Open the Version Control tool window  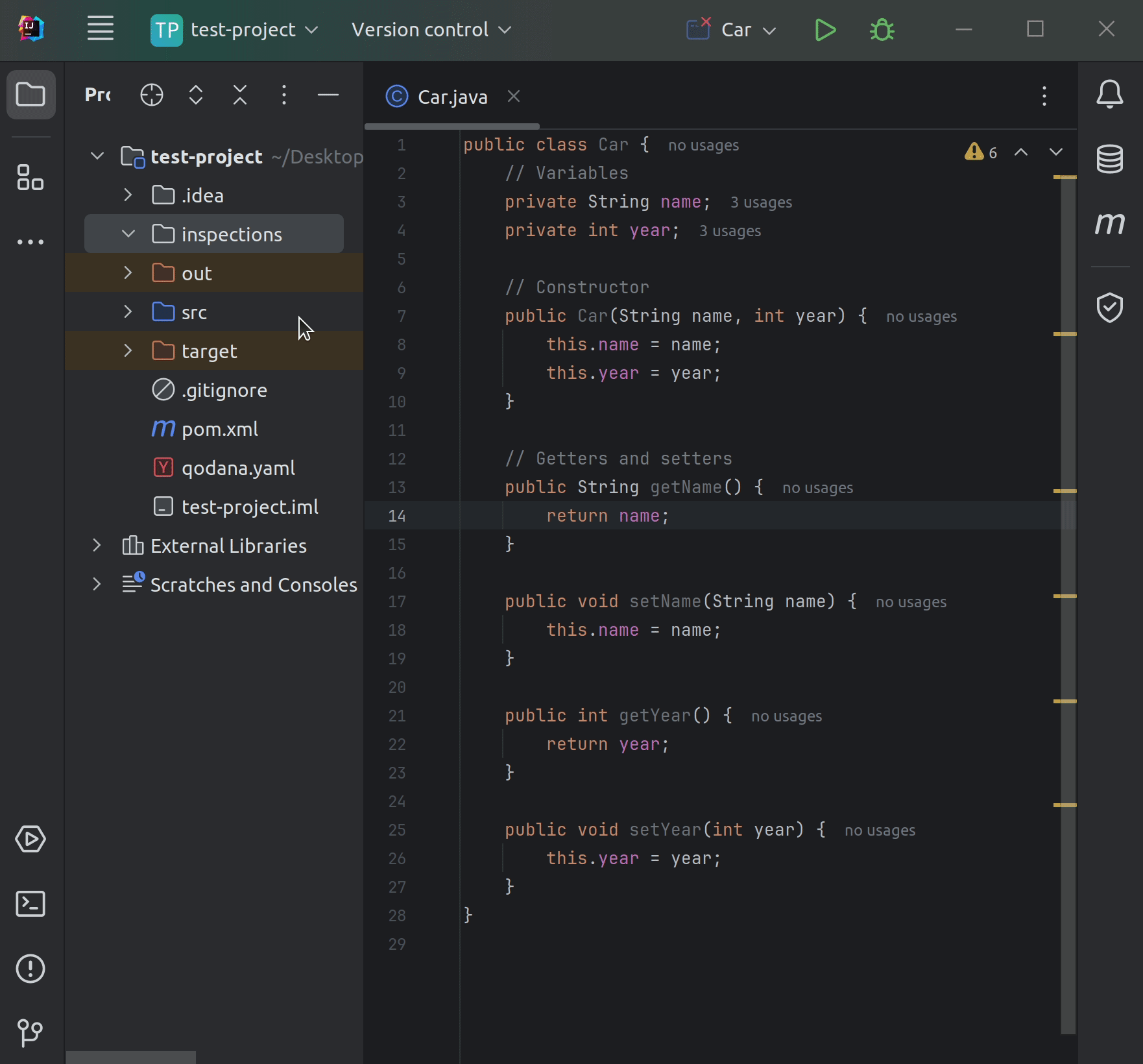pyautogui.click(x=30, y=1033)
